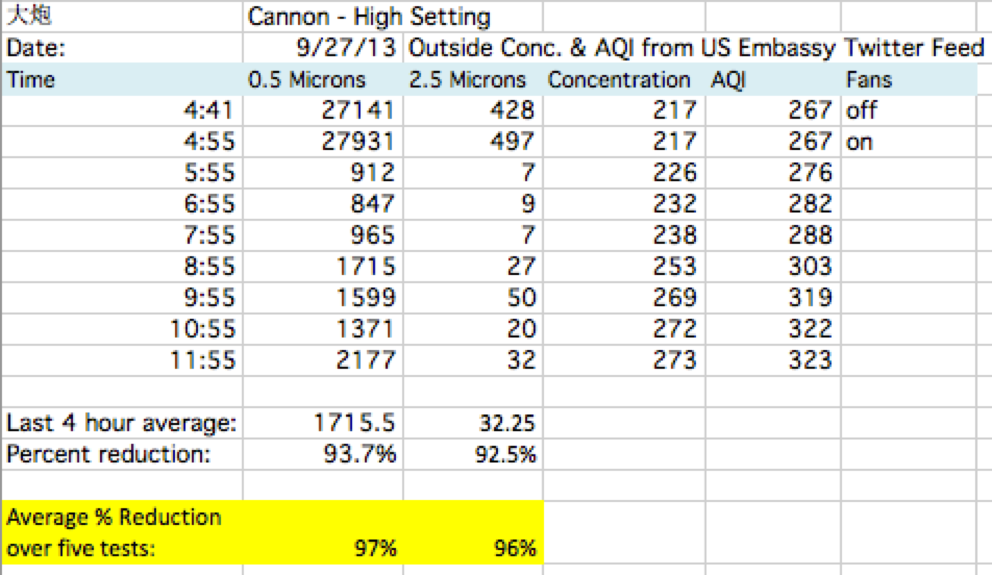This screenshot has height=575, width=992.
Task: Select the 0.5 micron value 912
Action: pyautogui.click(x=323, y=173)
